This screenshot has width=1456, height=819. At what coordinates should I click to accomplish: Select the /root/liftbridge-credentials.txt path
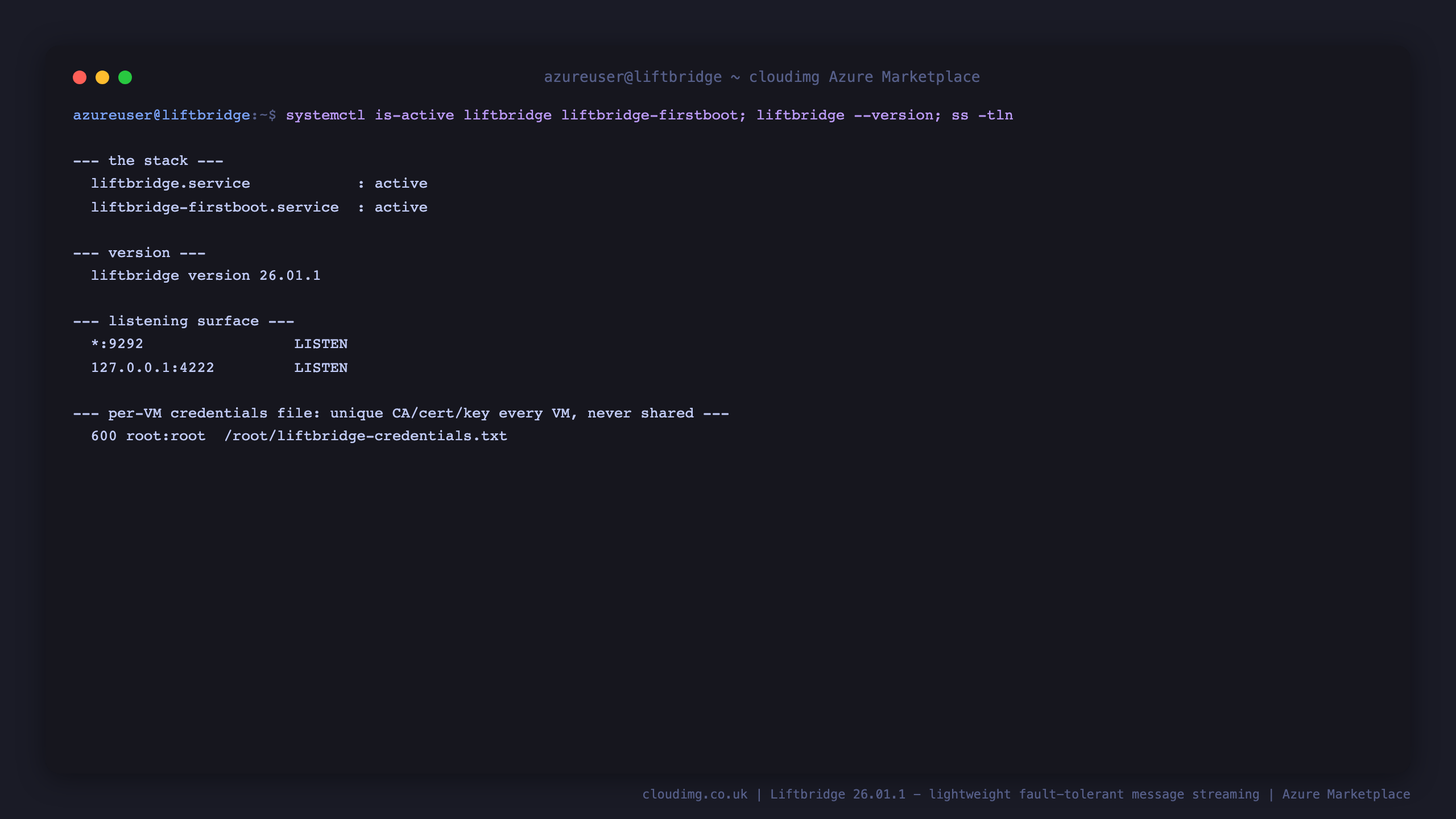tap(366, 436)
